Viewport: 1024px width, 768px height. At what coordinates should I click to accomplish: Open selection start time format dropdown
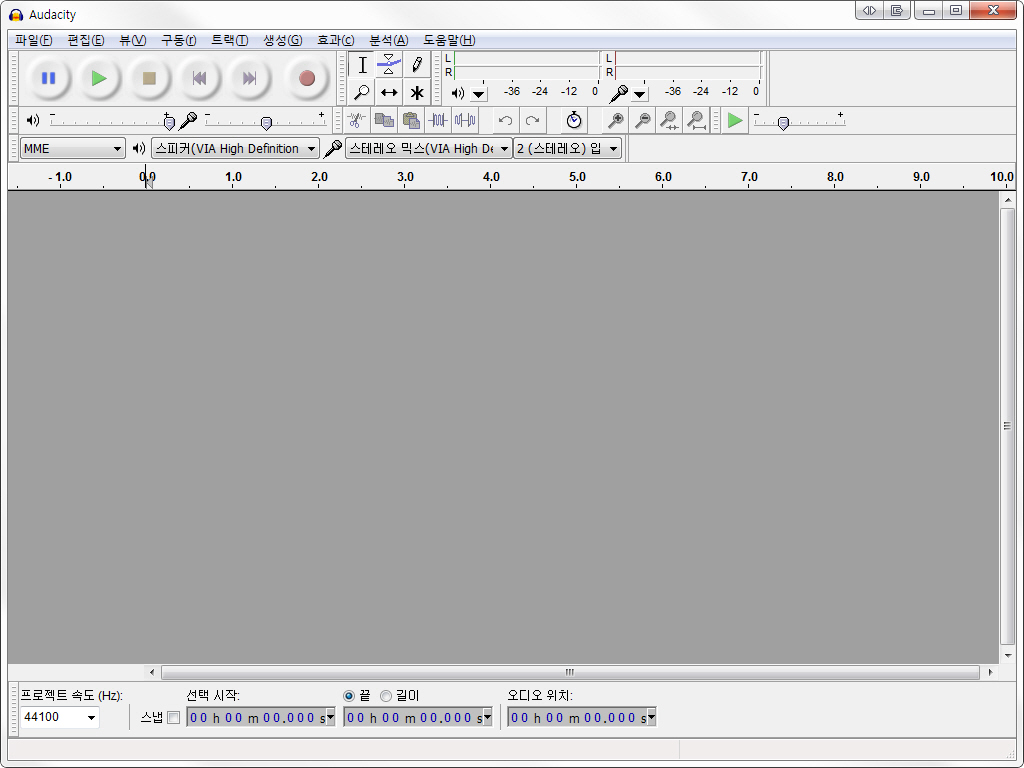coord(330,718)
